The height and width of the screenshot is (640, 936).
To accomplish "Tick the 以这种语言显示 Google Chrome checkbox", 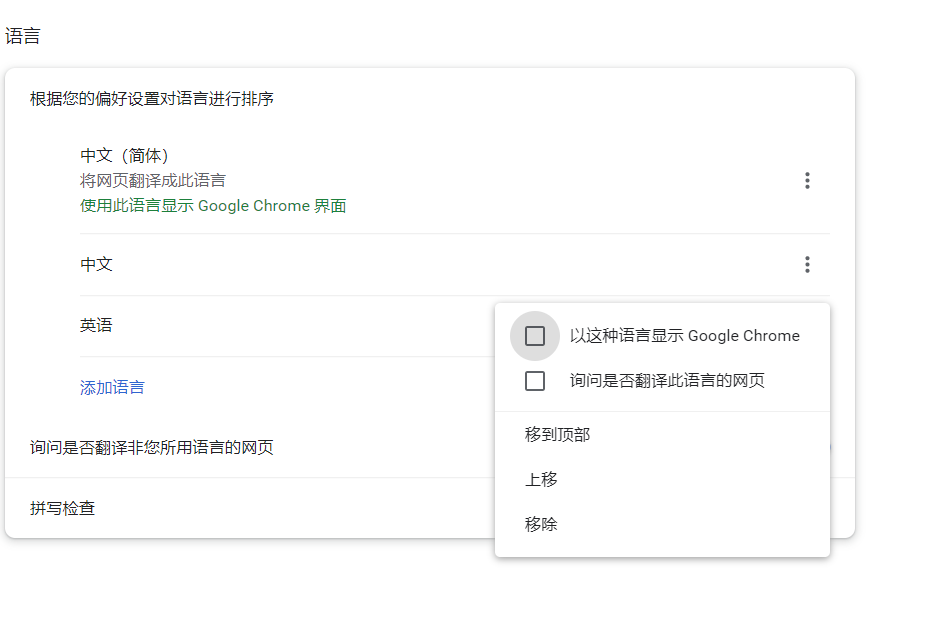I will (x=535, y=336).
